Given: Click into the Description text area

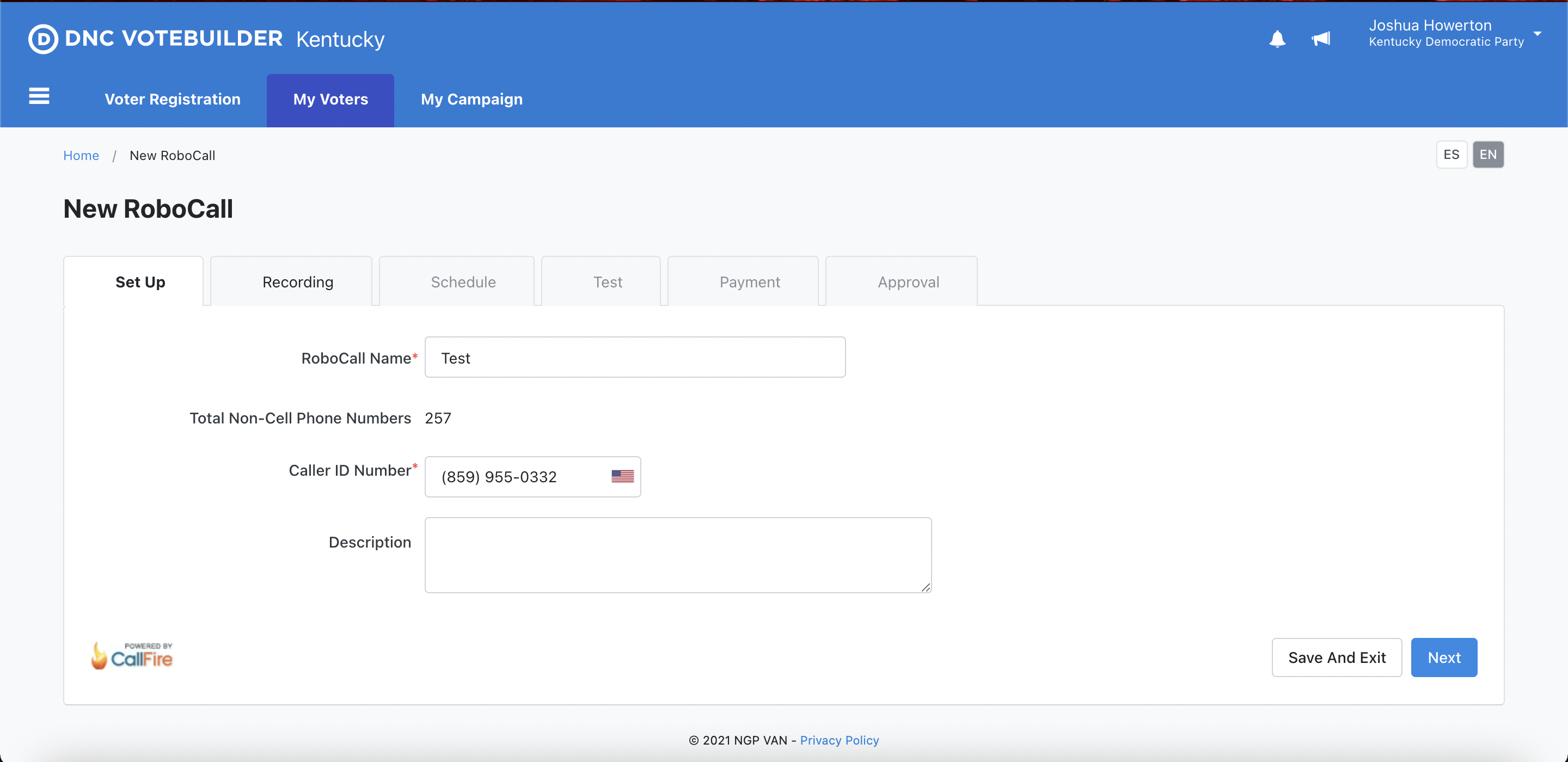Looking at the screenshot, I should (677, 555).
